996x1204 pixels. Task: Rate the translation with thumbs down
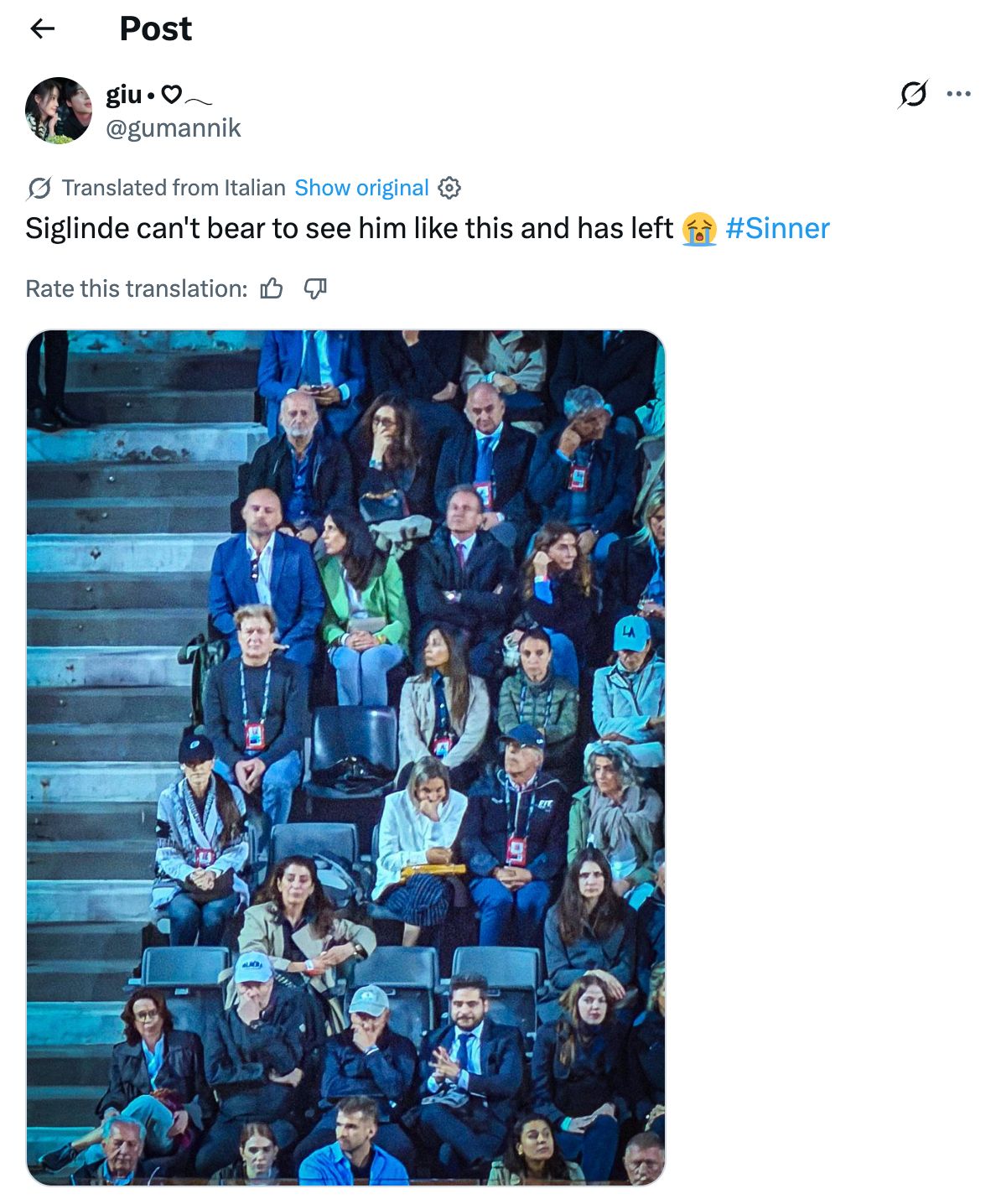314,289
